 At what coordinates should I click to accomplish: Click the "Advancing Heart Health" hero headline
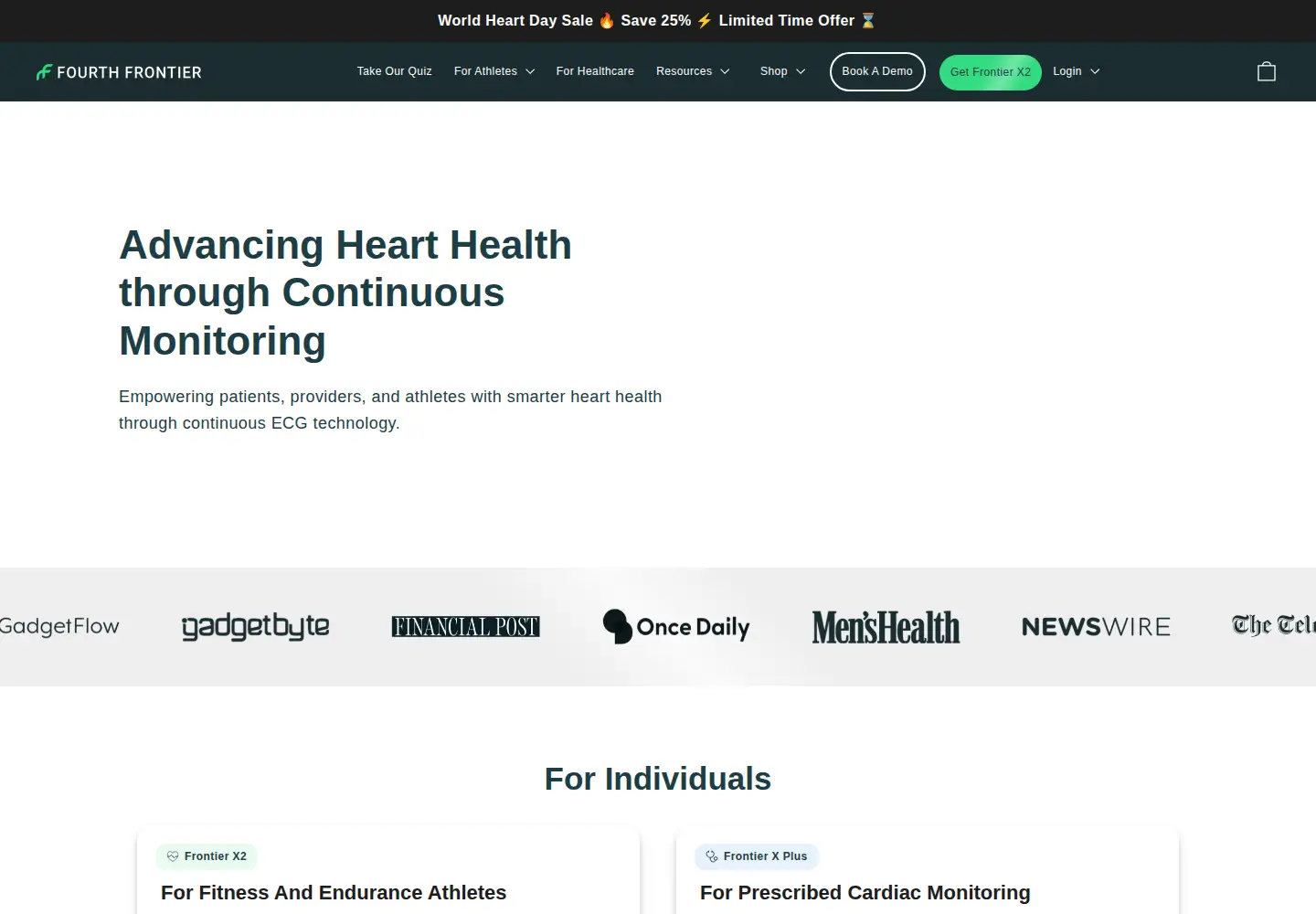tap(345, 292)
